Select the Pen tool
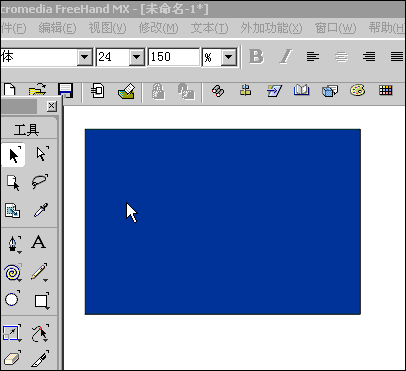Viewport: 406px width, 371px height. [14, 244]
